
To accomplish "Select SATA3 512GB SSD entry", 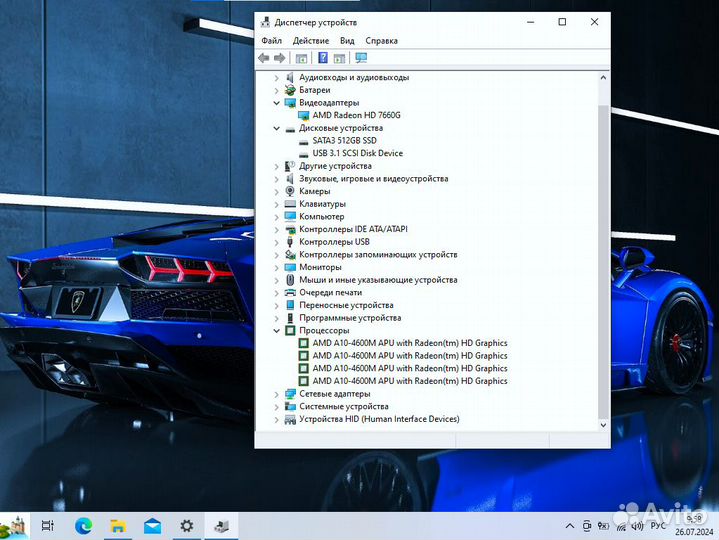I will 344,141.
